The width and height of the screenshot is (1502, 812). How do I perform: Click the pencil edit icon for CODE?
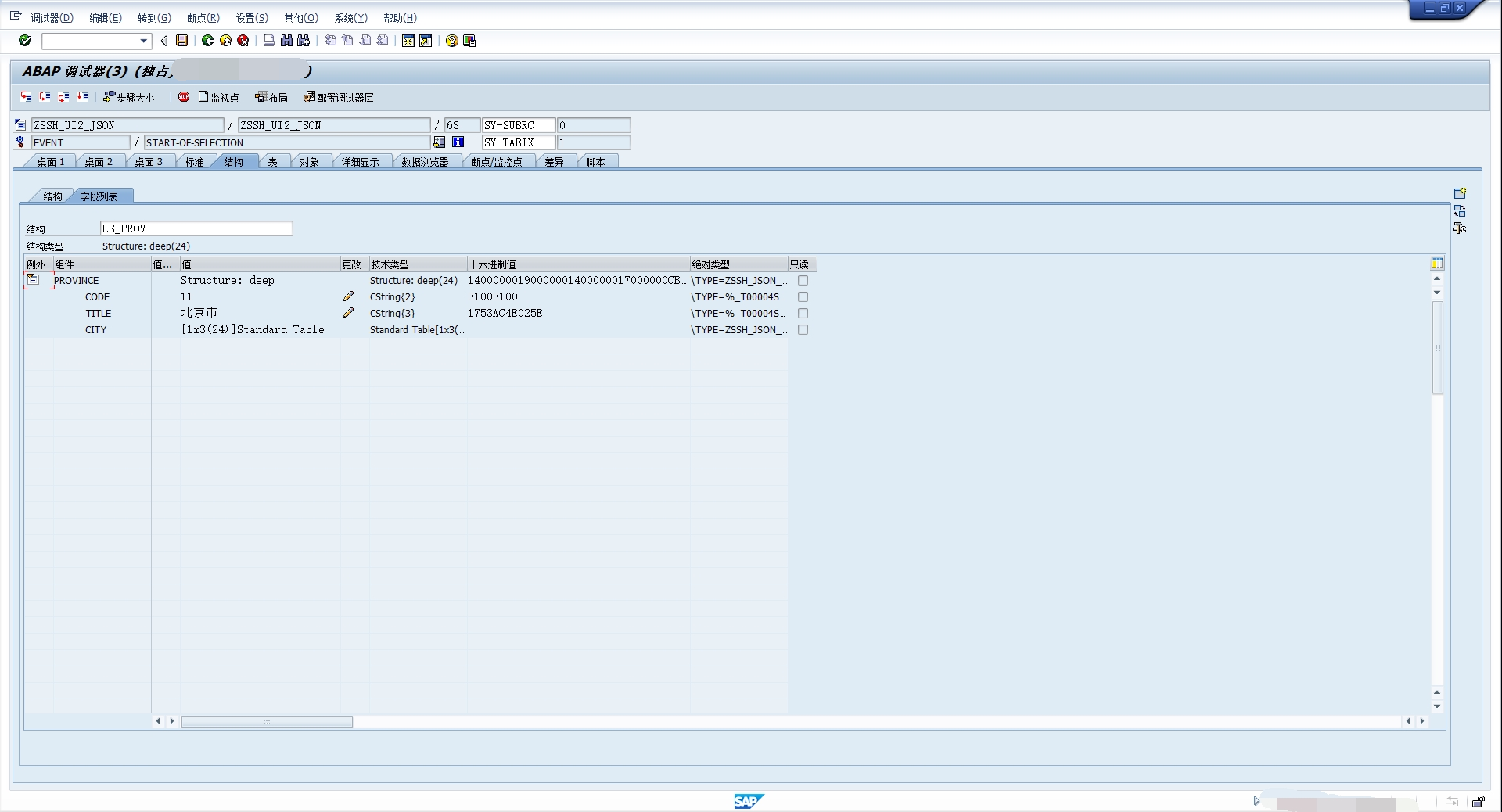[348, 296]
